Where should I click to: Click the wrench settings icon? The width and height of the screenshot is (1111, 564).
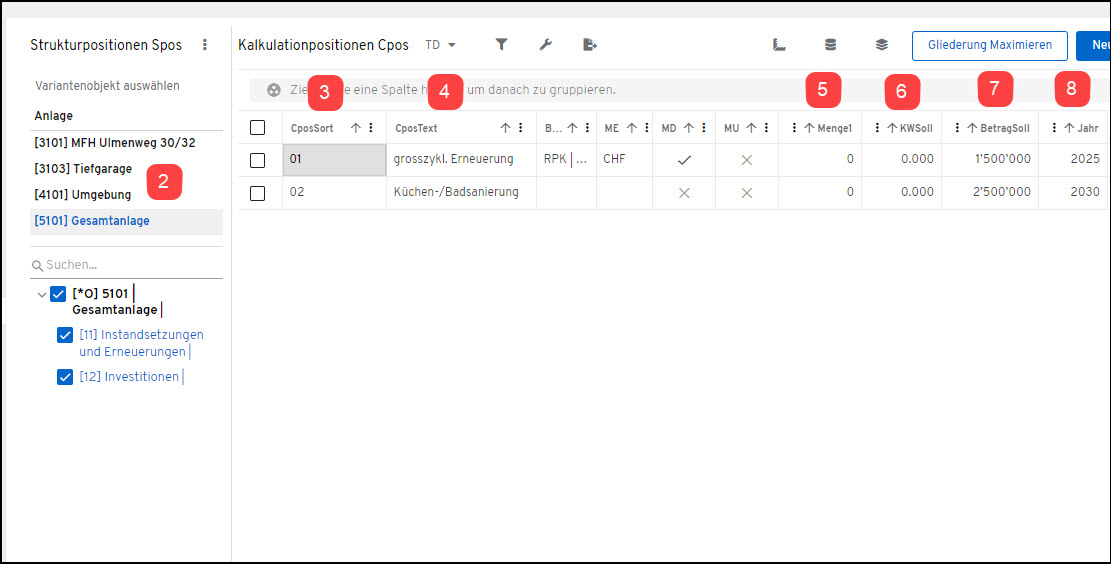coord(545,45)
